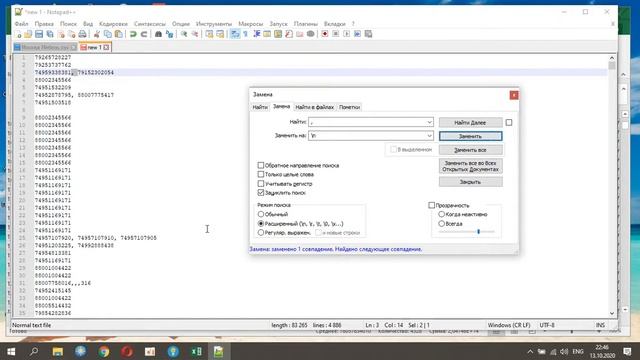Save the document with toolbar Save icon
Image resolution: width=640 pixels, height=360 pixels.
click(x=39, y=34)
